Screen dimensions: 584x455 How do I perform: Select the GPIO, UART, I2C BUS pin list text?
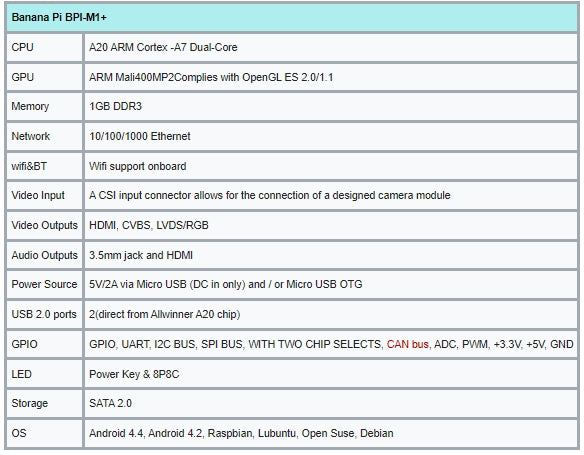331,344
